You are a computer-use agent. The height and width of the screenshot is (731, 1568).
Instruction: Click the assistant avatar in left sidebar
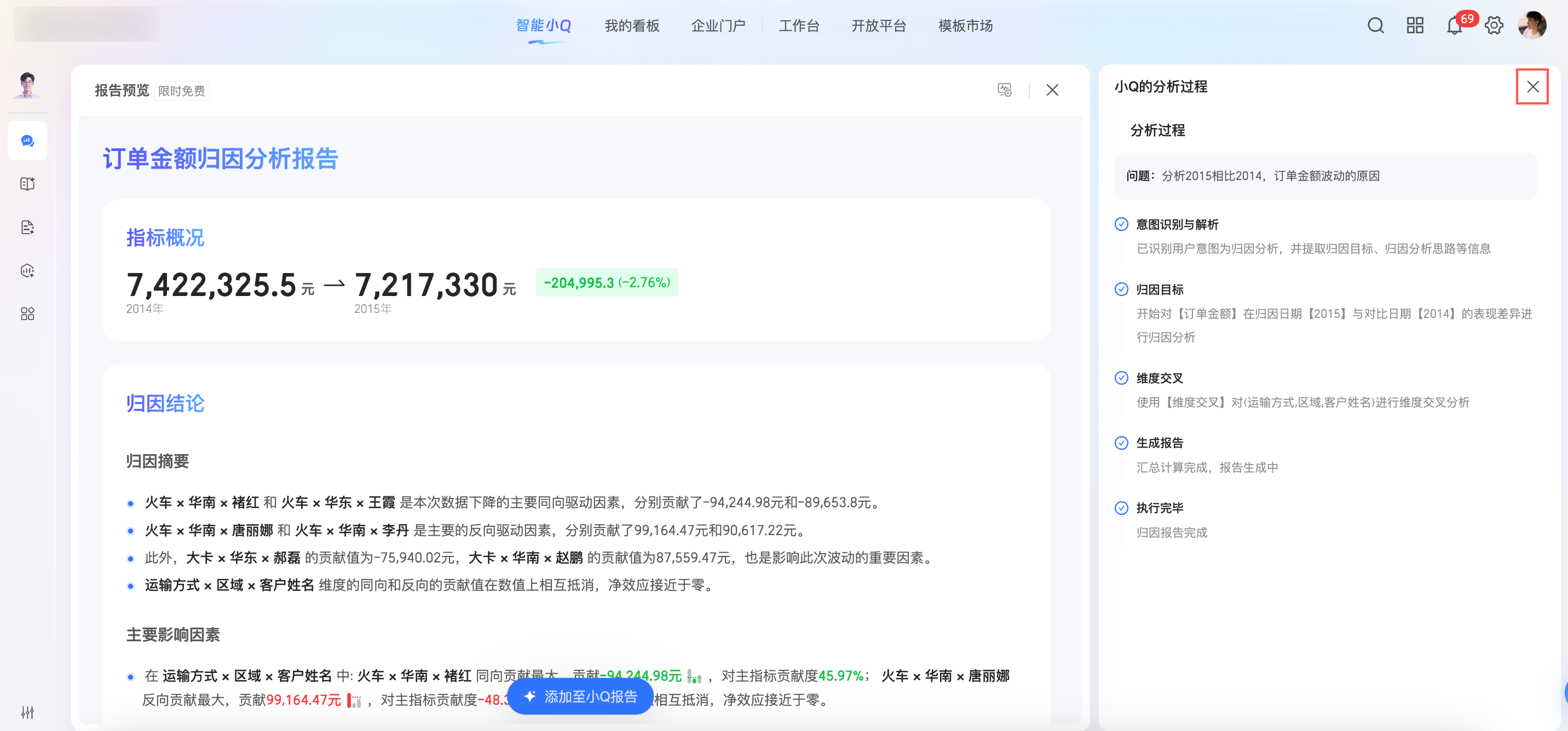pos(27,84)
